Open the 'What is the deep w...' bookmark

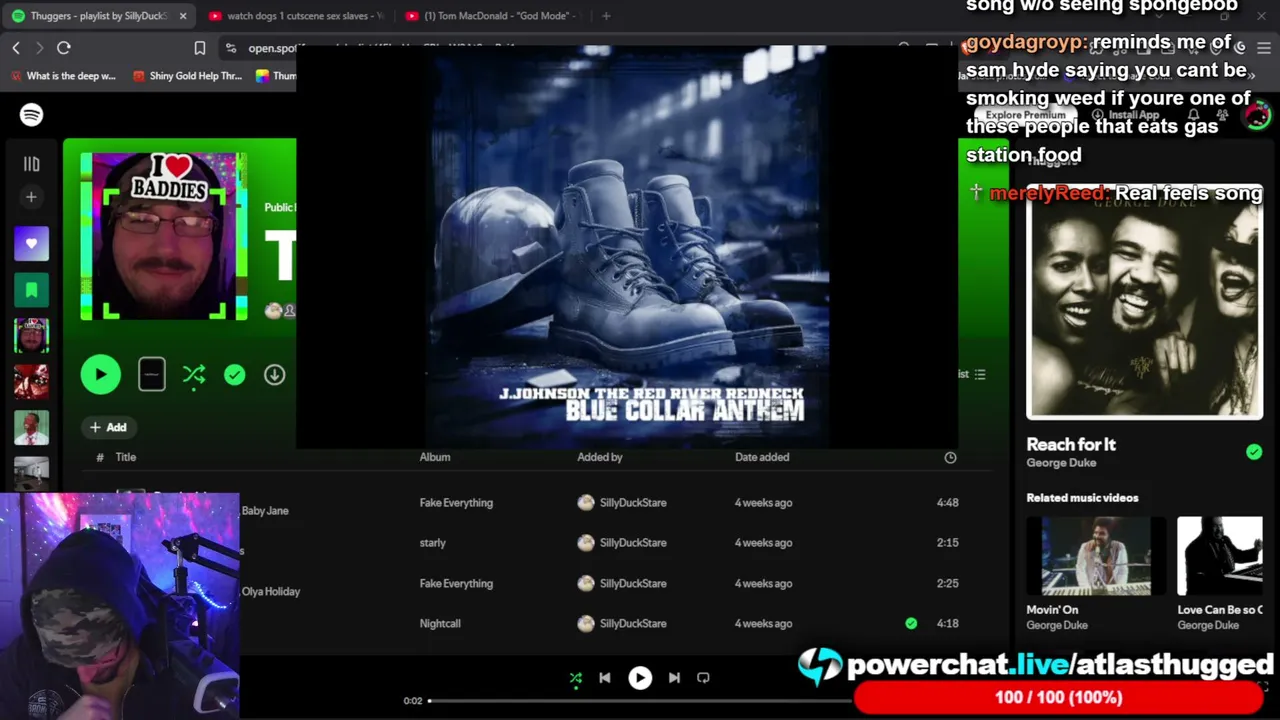point(63,76)
